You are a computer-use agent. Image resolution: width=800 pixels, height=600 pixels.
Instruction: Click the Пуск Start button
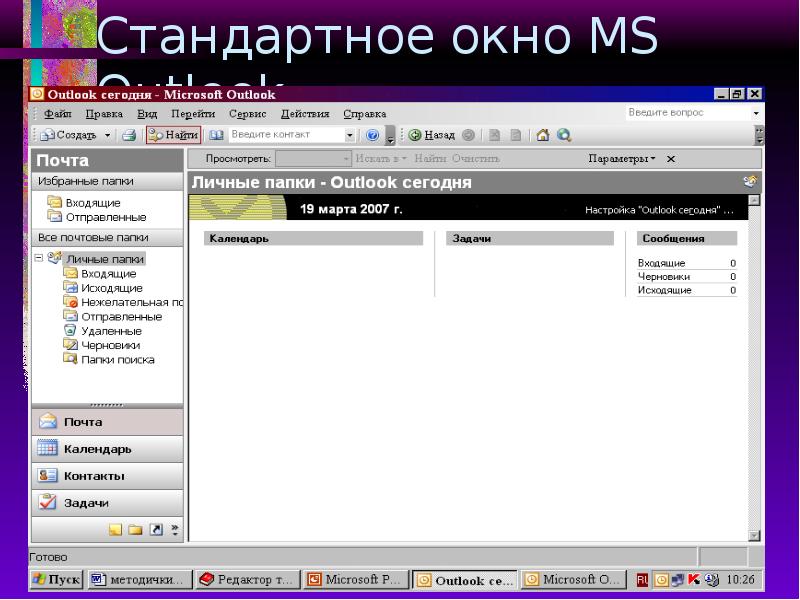coord(56,580)
